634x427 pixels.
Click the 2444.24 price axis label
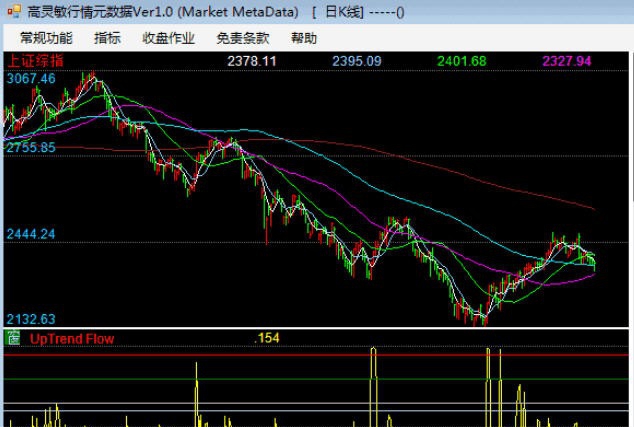pos(30,233)
